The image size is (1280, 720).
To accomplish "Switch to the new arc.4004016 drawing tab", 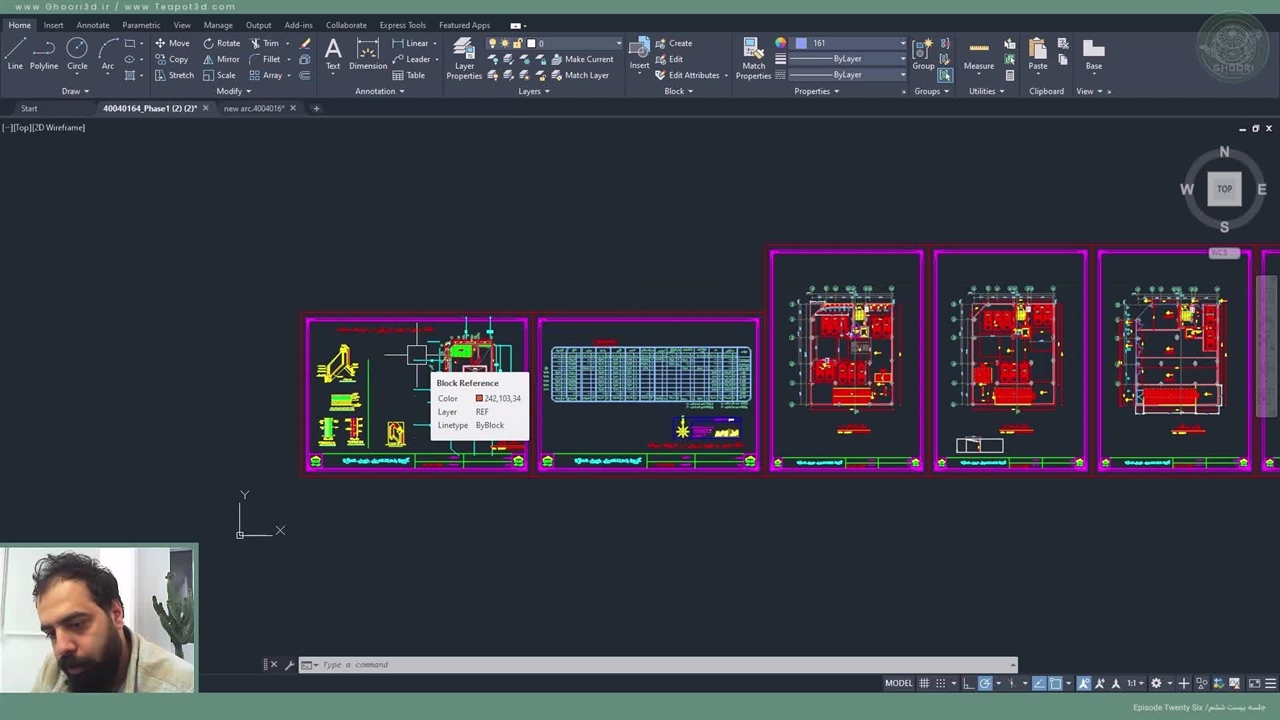I will [x=254, y=108].
